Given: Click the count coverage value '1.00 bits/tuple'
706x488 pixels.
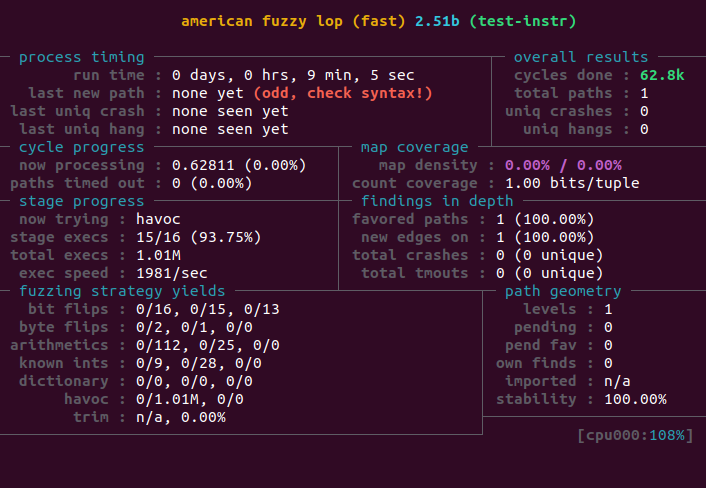Looking at the screenshot, I should coord(572,183).
